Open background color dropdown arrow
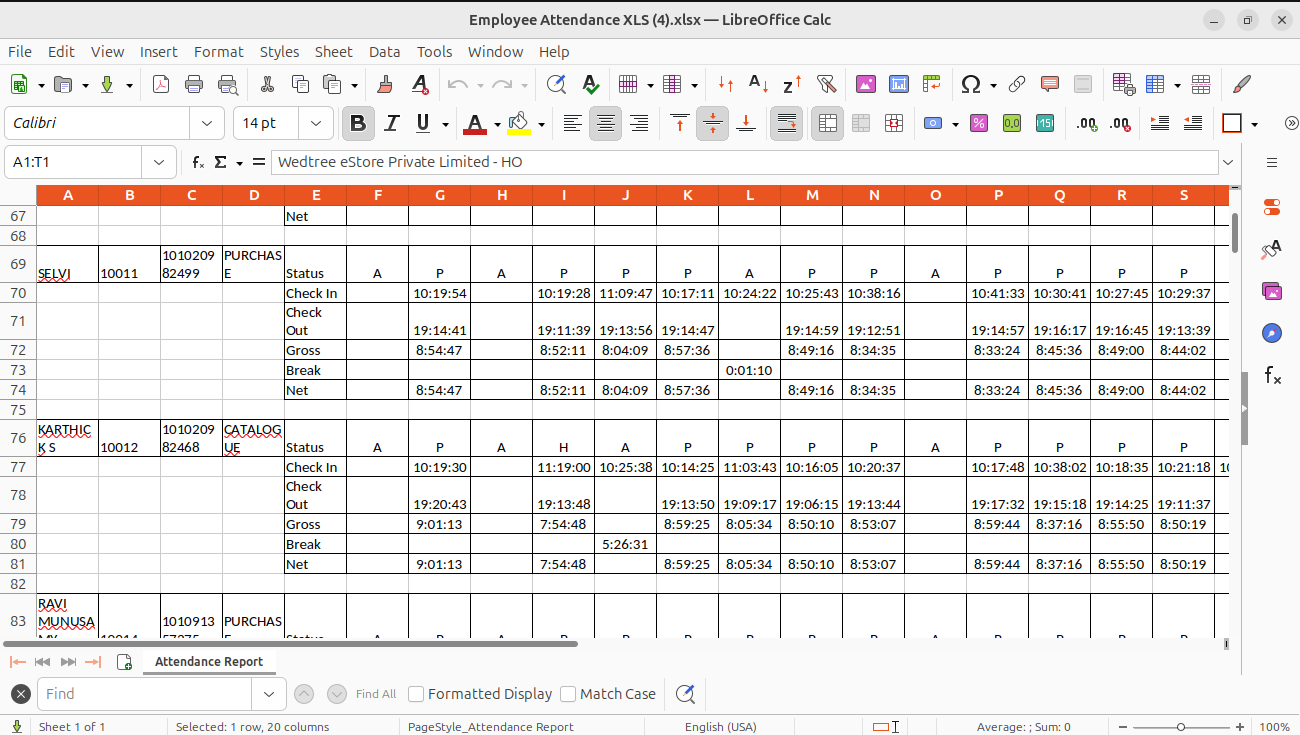The width and height of the screenshot is (1300, 735). click(x=541, y=124)
